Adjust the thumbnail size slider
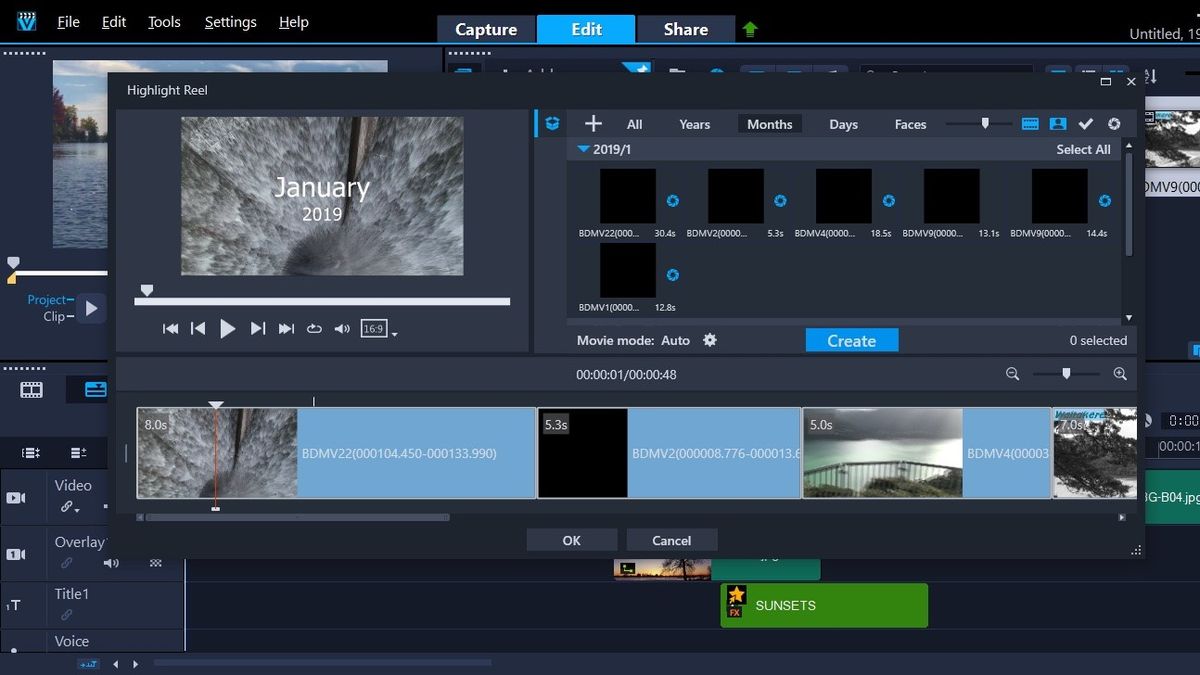The image size is (1200, 675). pos(987,123)
